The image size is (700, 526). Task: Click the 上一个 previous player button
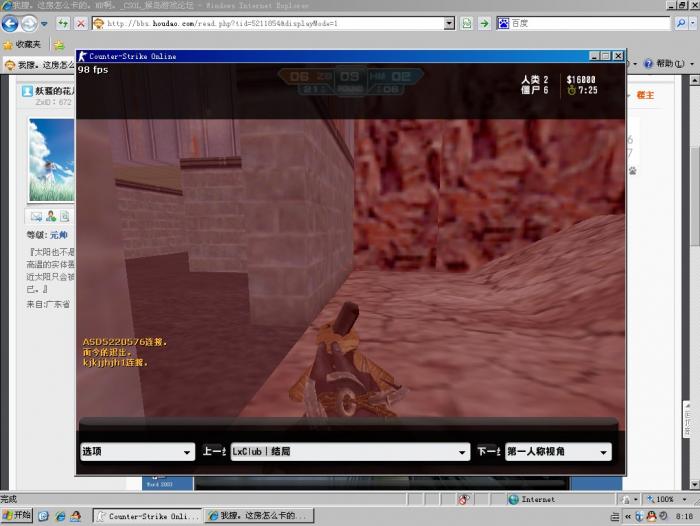pyautogui.click(x=214, y=451)
